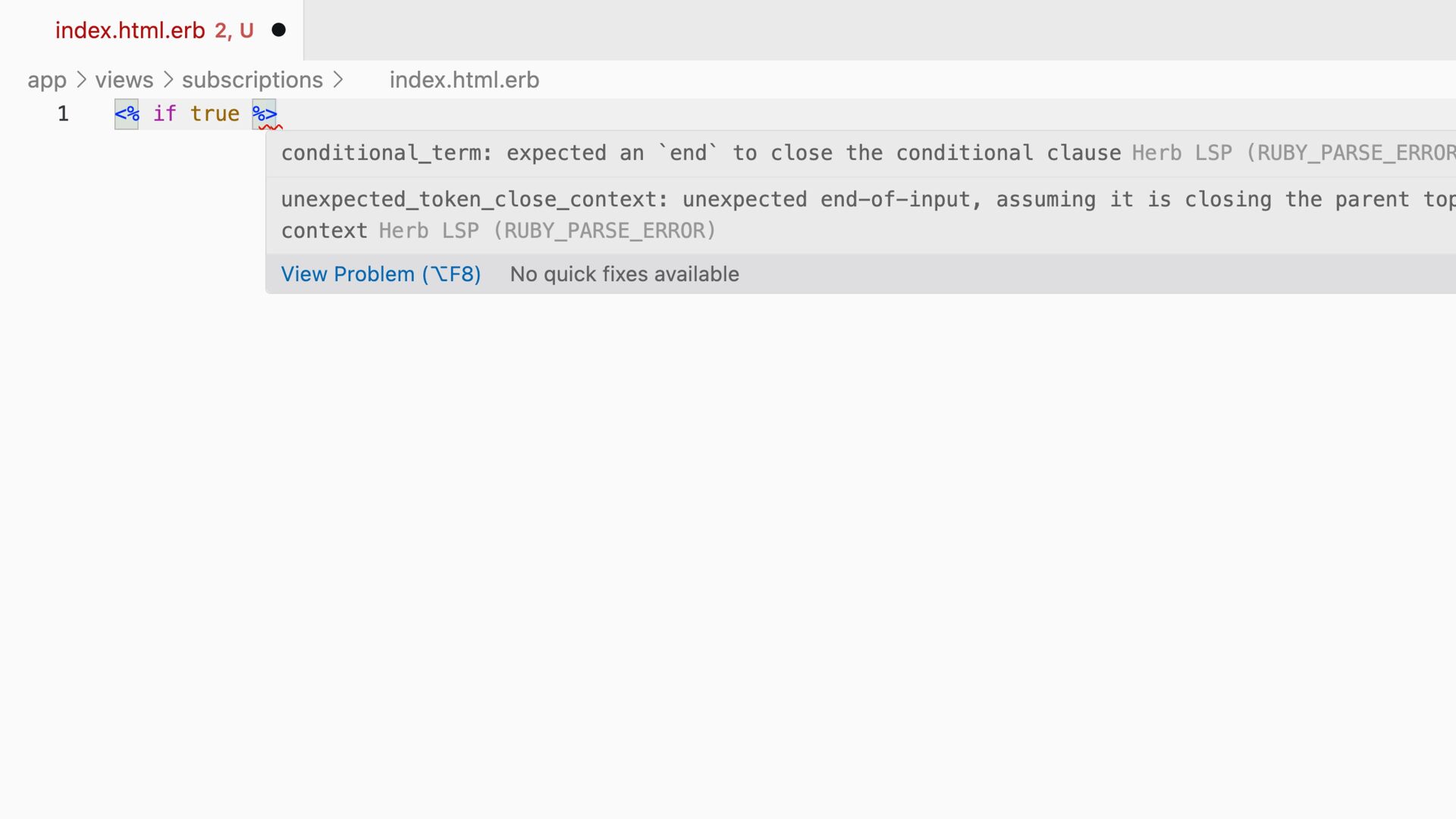Screen dimensions: 1456x819
Task: Click the conditional_term error message
Action: [701, 153]
